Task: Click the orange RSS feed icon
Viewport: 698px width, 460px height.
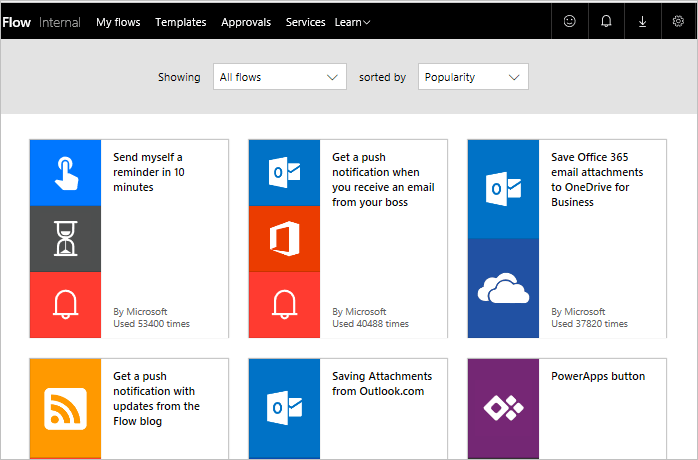Action: (65, 408)
